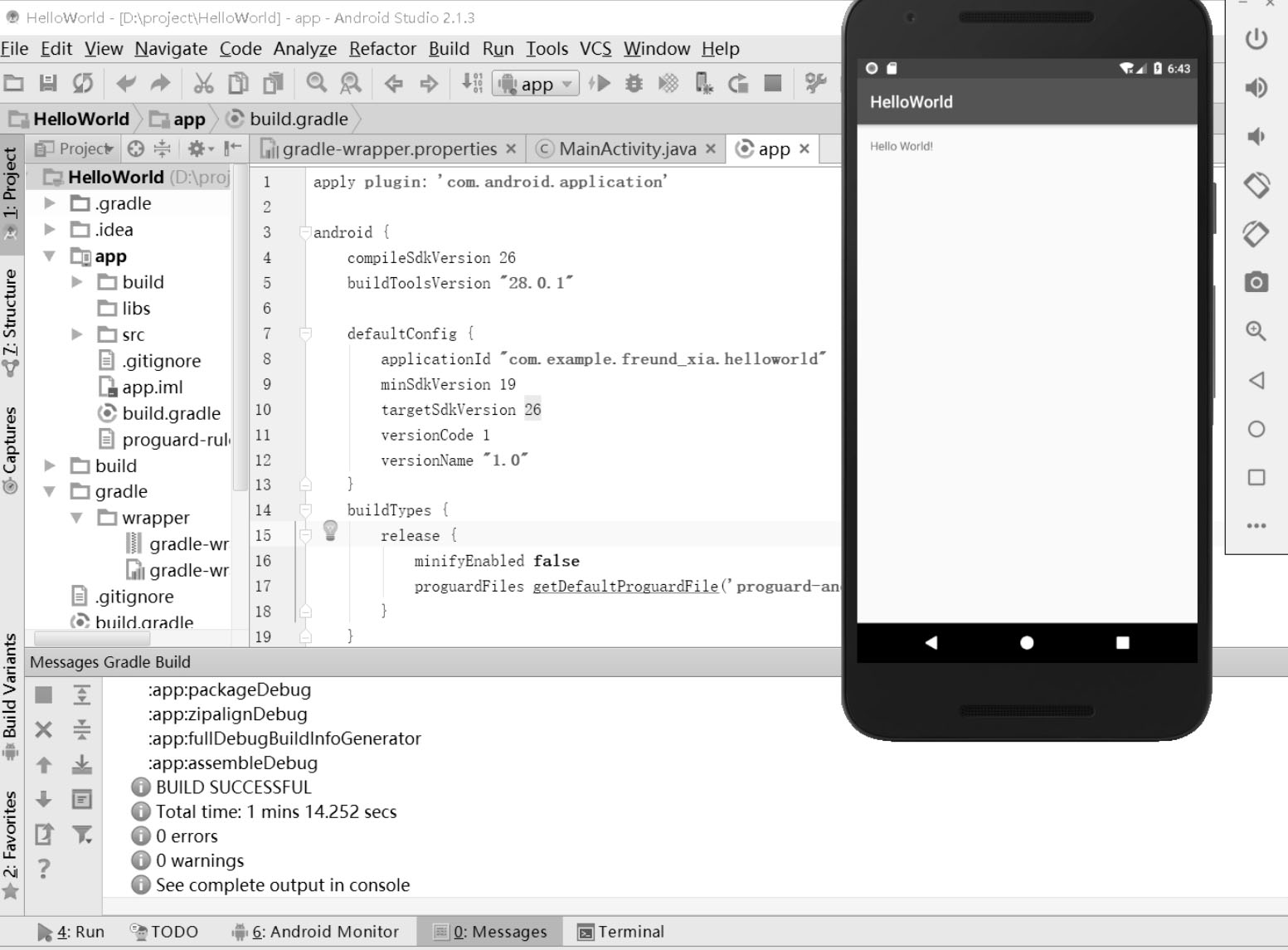1288x950 pixels.
Task: Rotate emulator left icon
Action: 1256,184
